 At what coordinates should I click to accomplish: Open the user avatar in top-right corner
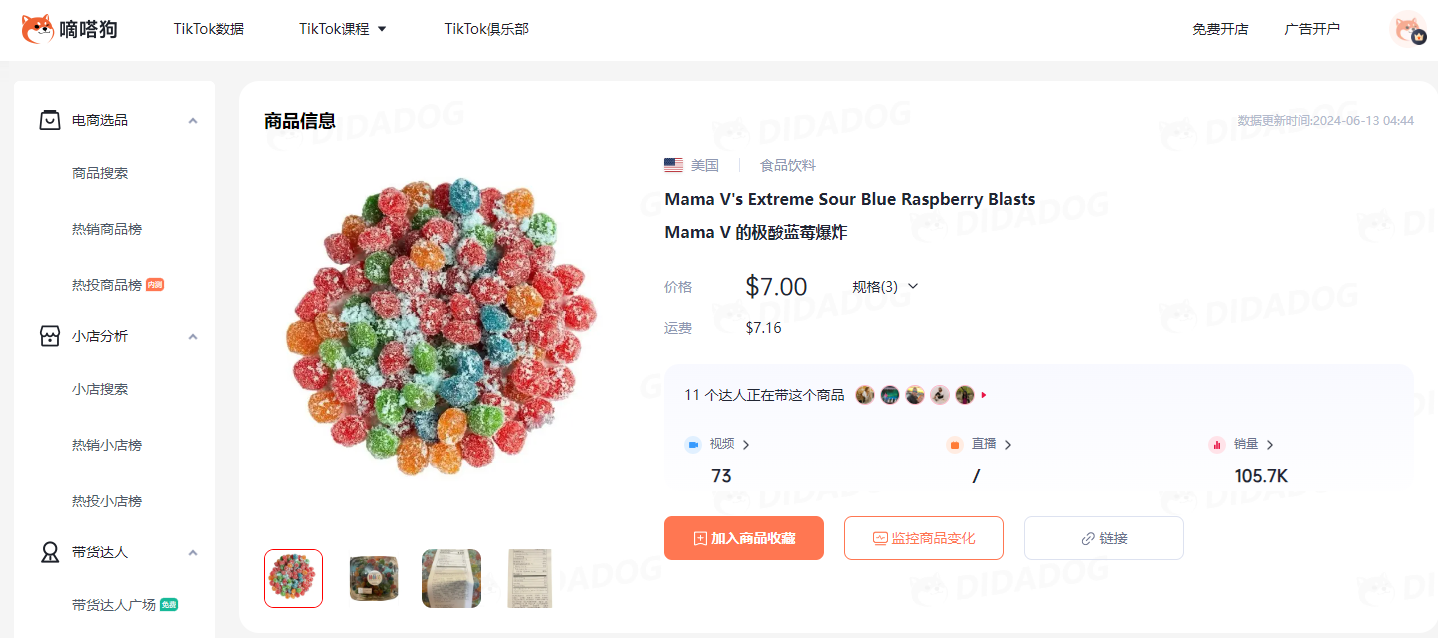(1408, 29)
